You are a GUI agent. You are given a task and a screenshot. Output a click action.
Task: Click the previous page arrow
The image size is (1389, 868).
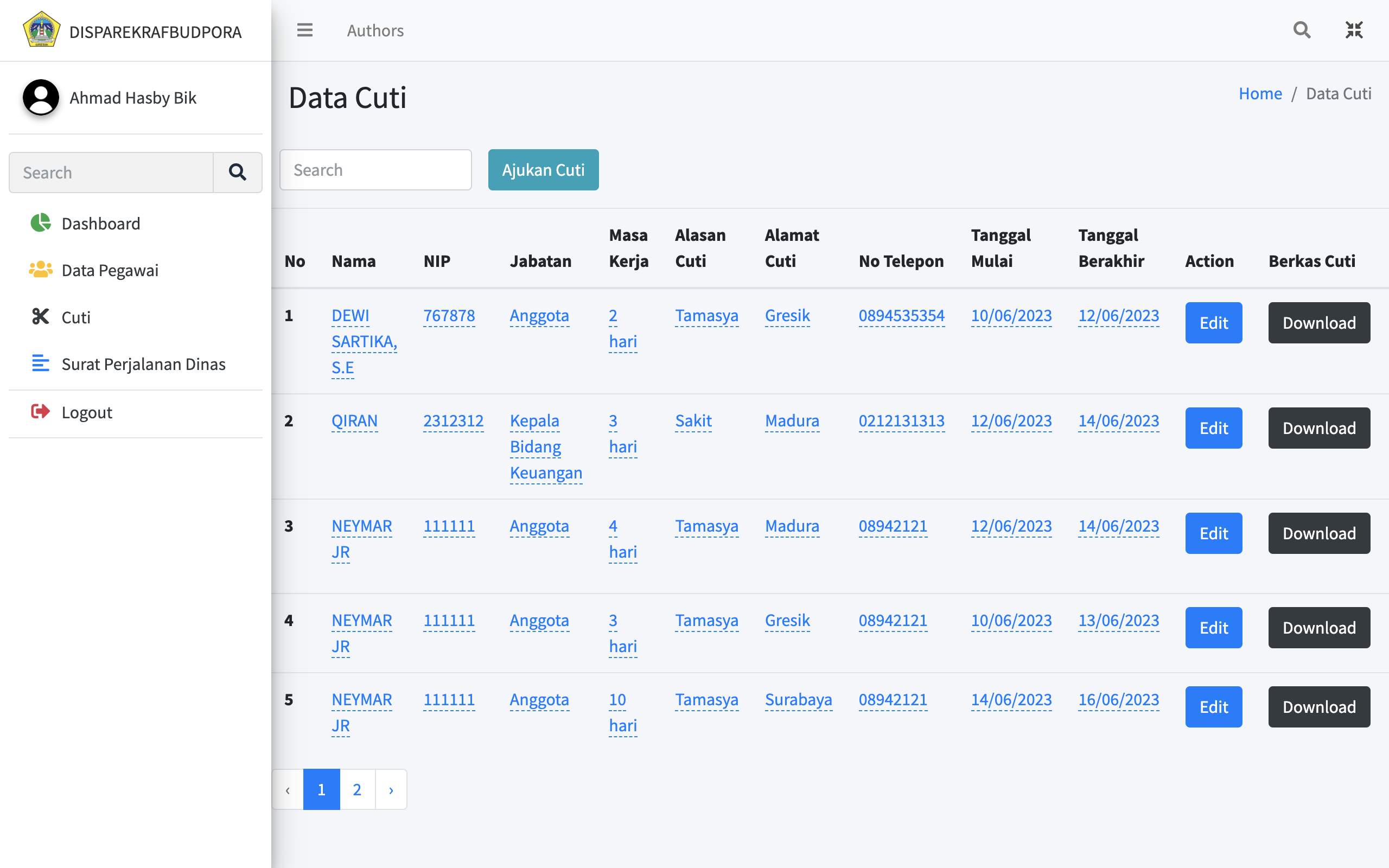(x=288, y=789)
